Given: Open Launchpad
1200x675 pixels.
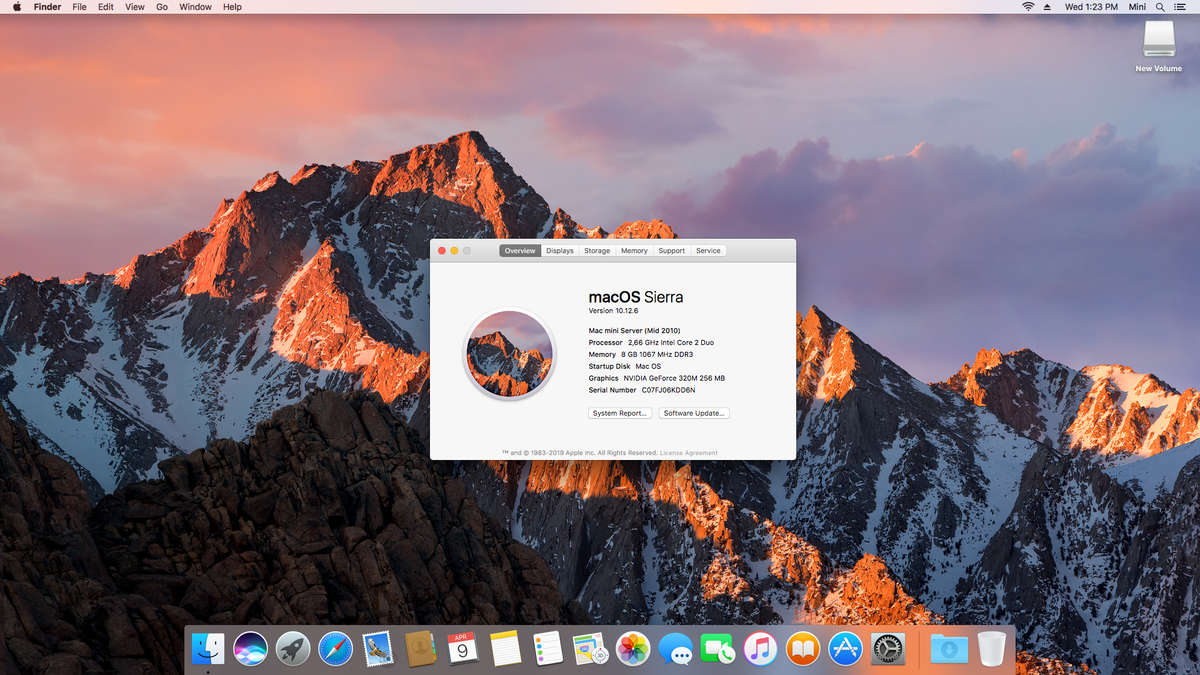Looking at the screenshot, I should click(291, 649).
